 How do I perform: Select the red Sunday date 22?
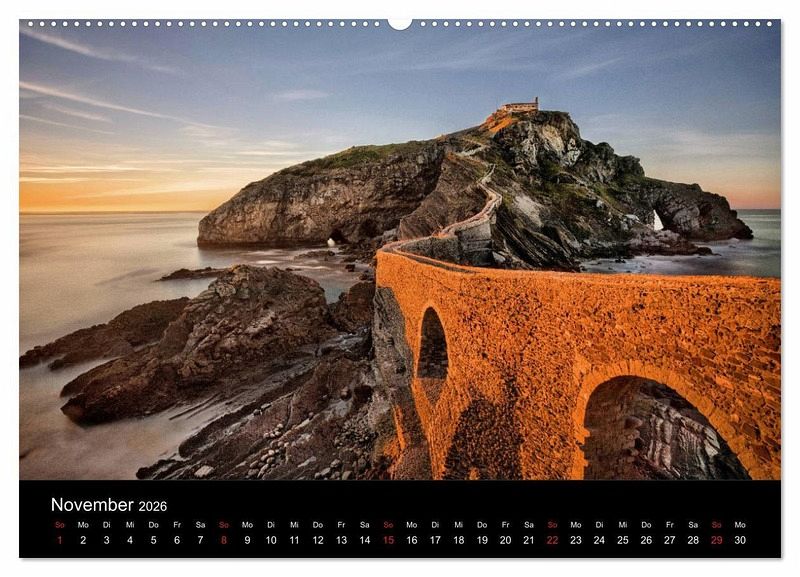coord(552,540)
